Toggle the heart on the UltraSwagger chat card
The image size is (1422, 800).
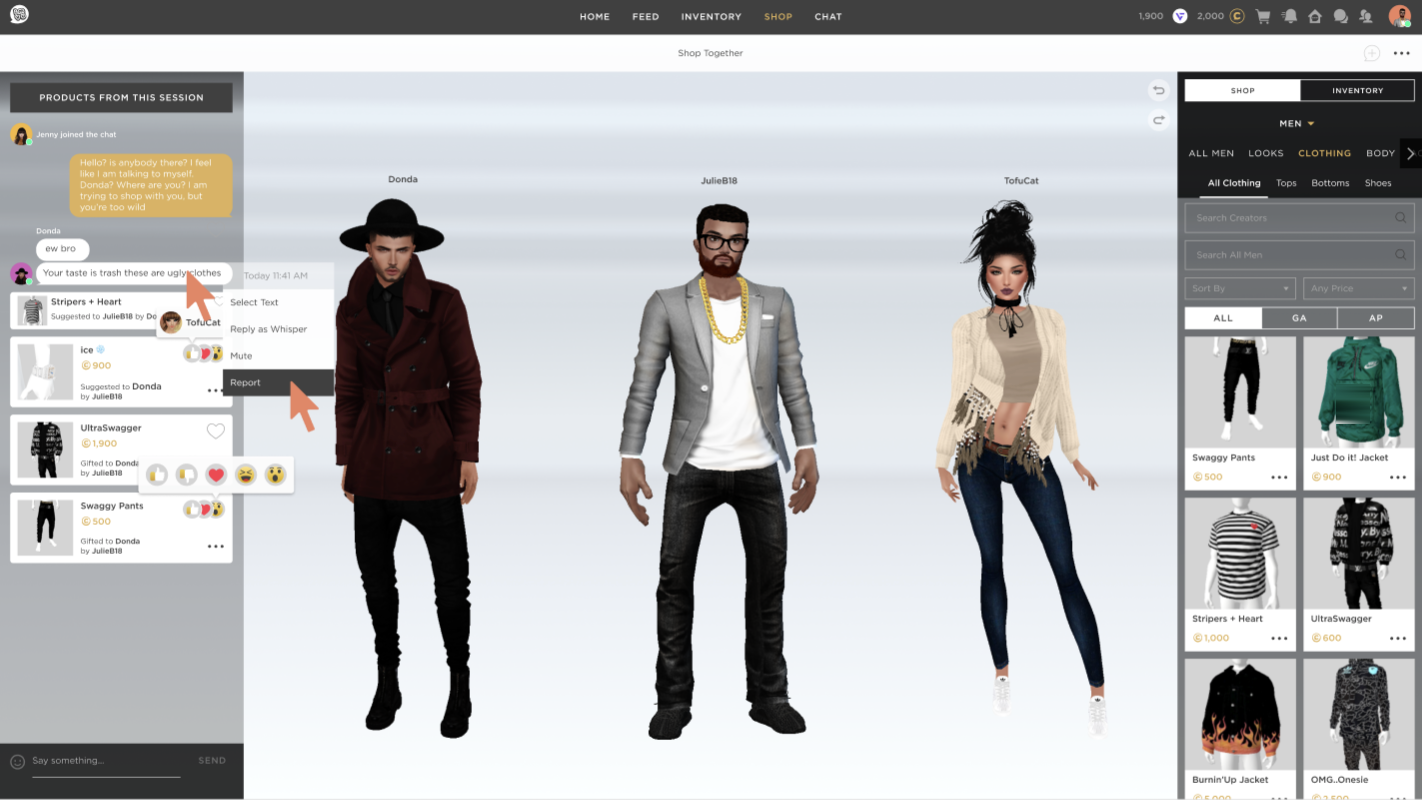tap(215, 431)
